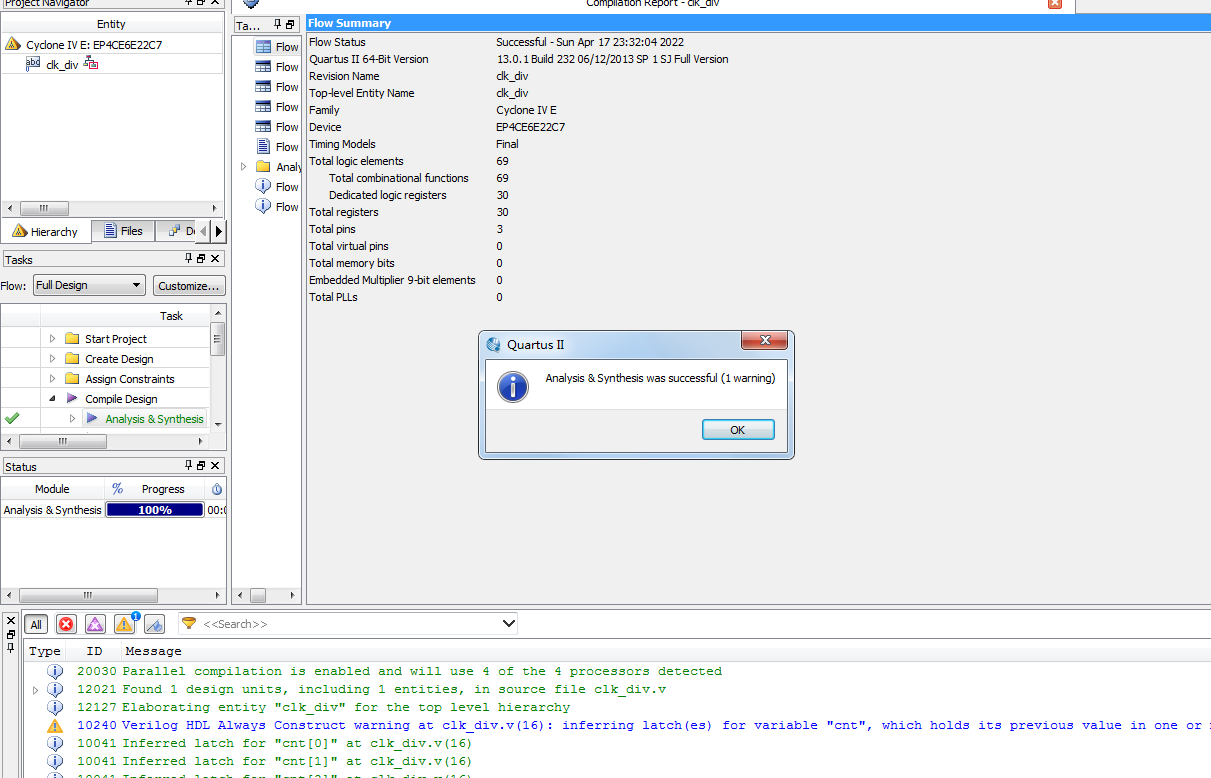The height and width of the screenshot is (778, 1211).
Task: Select message 12127 Elaborating entity clk_div
Action: click(323, 708)
